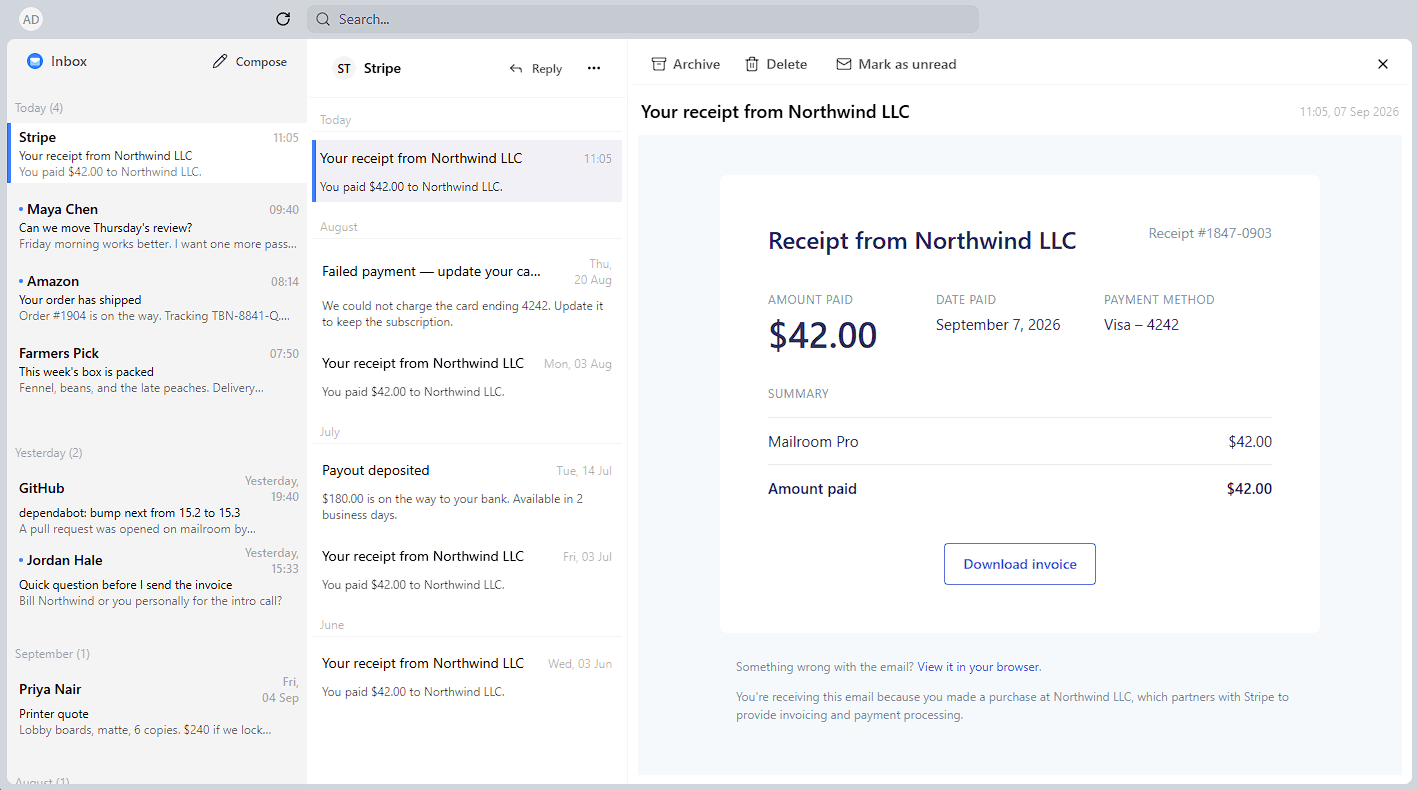
Task: Open the 'Failed payment' message from 20 Aug
Action: tap(467, 292)
